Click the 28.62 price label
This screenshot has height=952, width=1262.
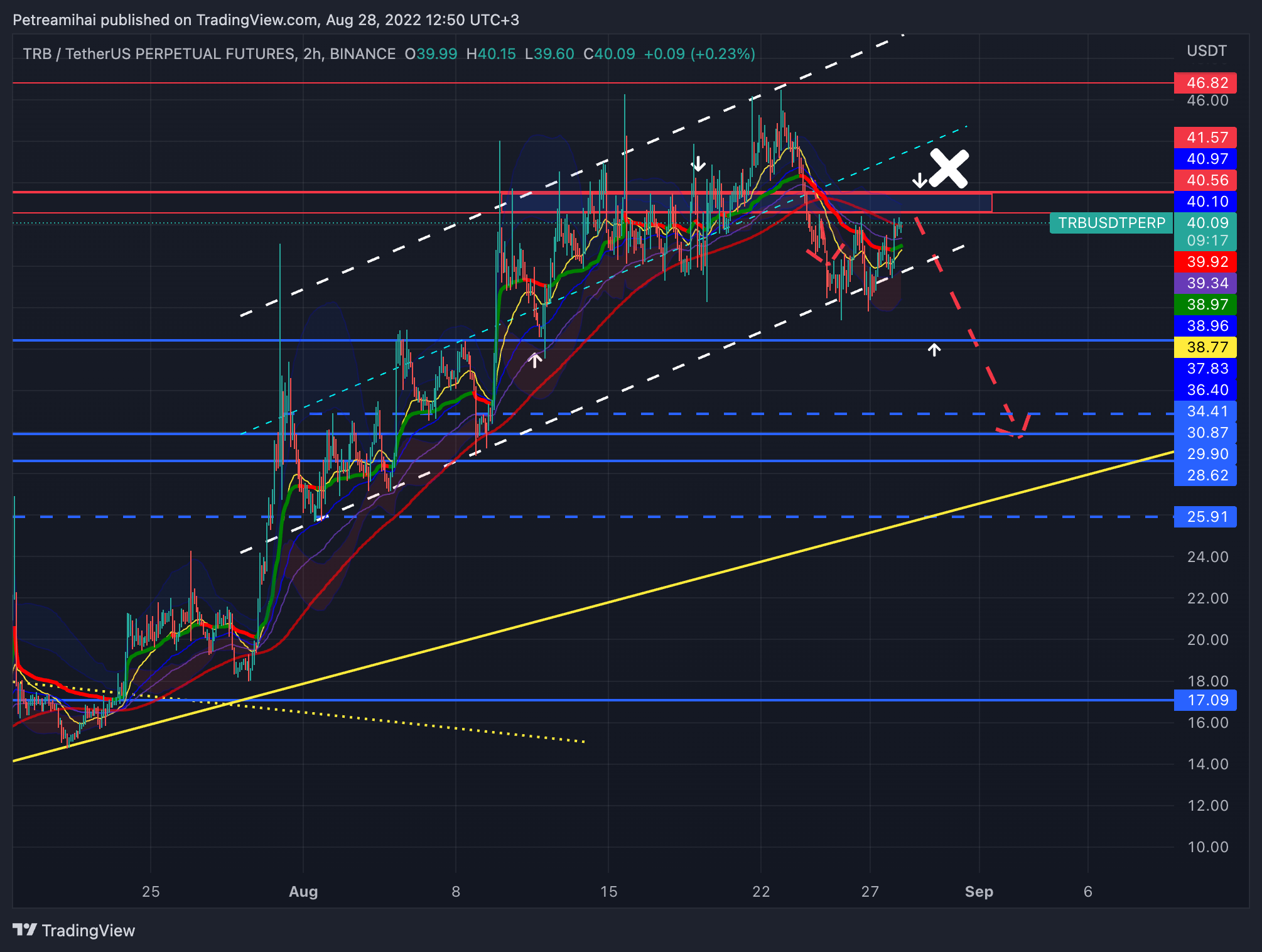tap(1205, 475)
